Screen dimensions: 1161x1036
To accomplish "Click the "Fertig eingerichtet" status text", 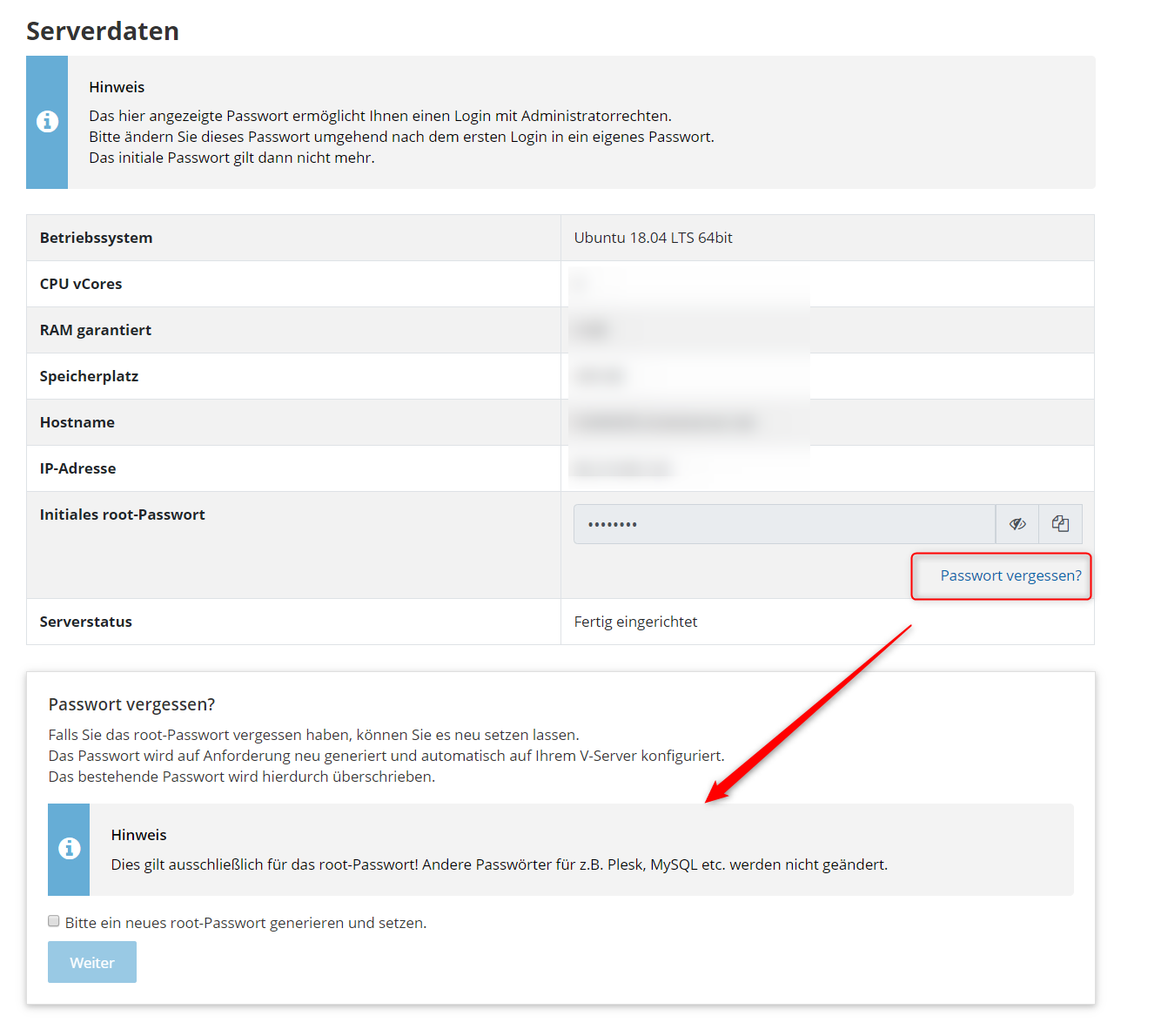I will tap(635, 622).
